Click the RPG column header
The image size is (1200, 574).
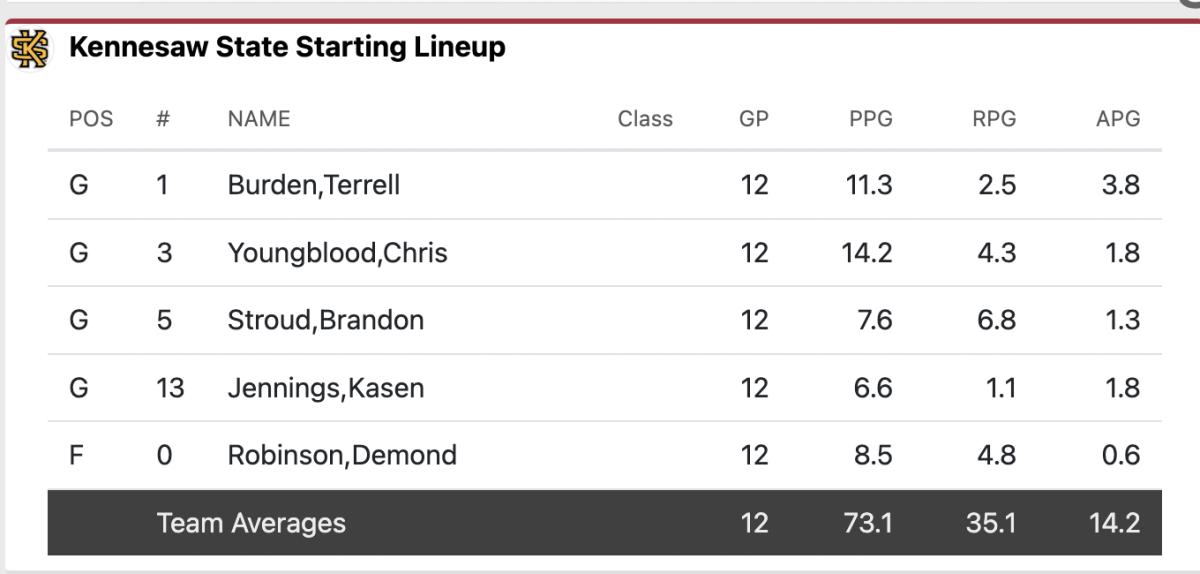point(994,119)
